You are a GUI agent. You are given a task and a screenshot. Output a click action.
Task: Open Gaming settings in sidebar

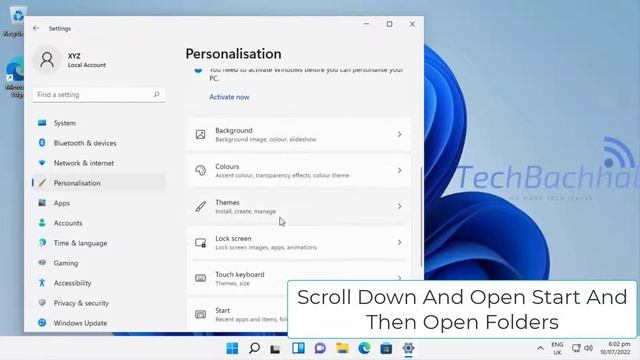(99, 263)
